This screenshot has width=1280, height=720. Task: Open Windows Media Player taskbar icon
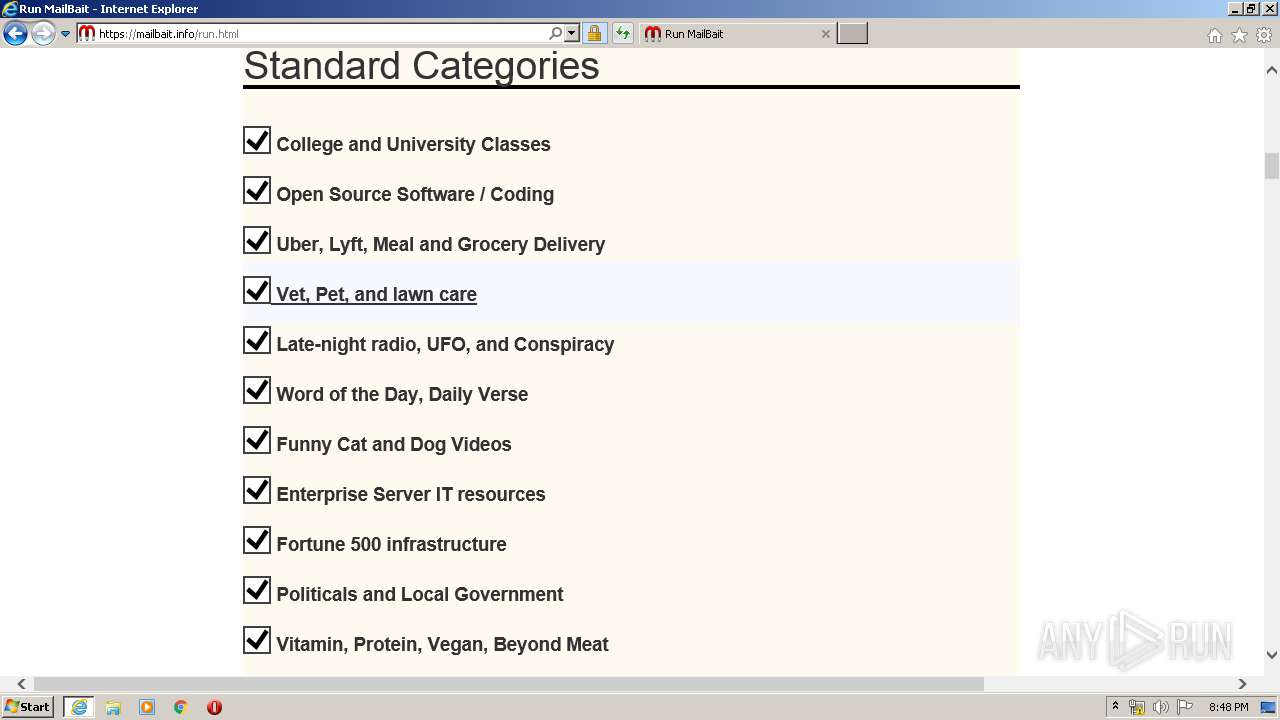point(147,707)
